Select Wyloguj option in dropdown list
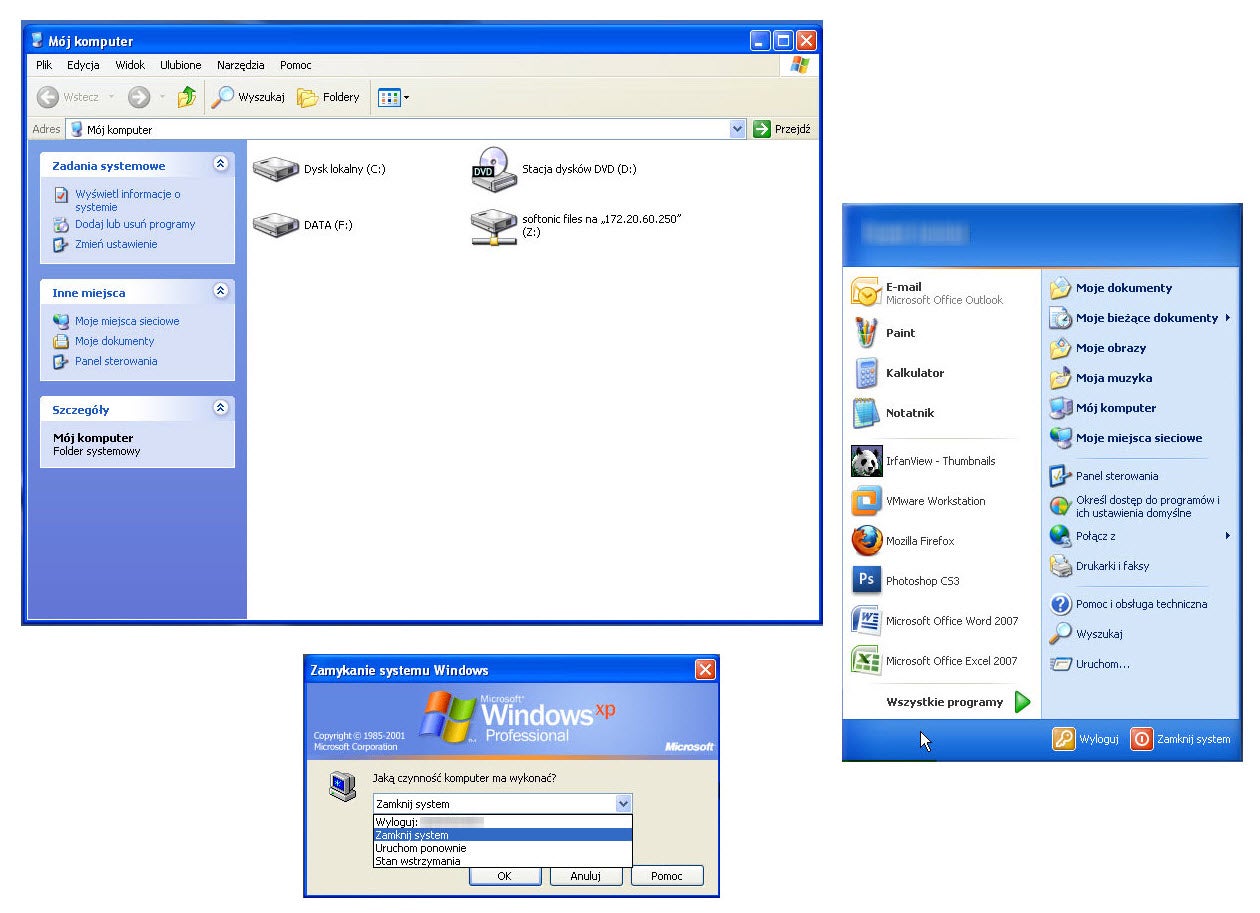Viewport: 1260px width, 913px height. (503, 821)
